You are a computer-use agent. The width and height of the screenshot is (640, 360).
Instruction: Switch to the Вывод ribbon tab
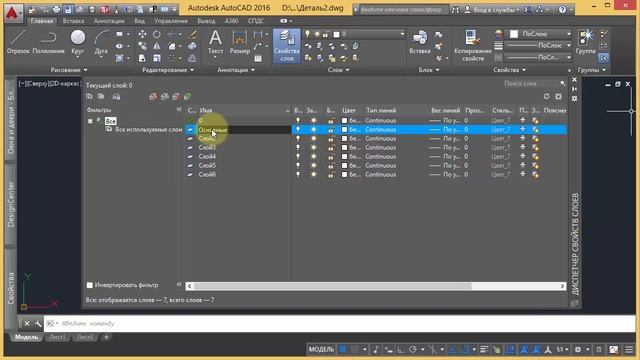coord(206,21)
